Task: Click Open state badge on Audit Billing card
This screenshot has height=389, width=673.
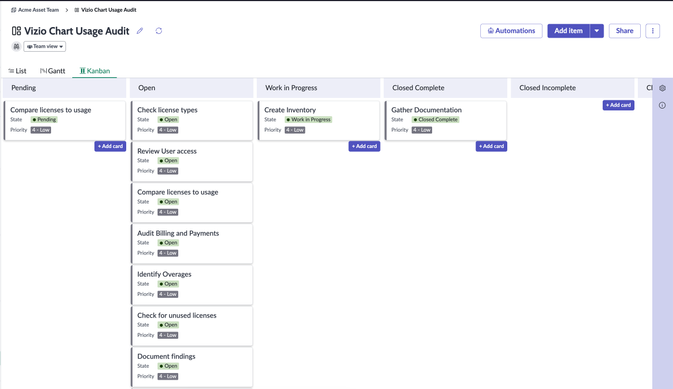Action: pyautogui.click(x=168, y=243)
